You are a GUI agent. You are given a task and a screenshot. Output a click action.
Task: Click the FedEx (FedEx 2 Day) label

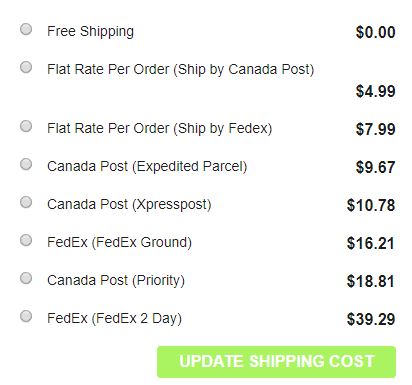(x=114, y=318)
